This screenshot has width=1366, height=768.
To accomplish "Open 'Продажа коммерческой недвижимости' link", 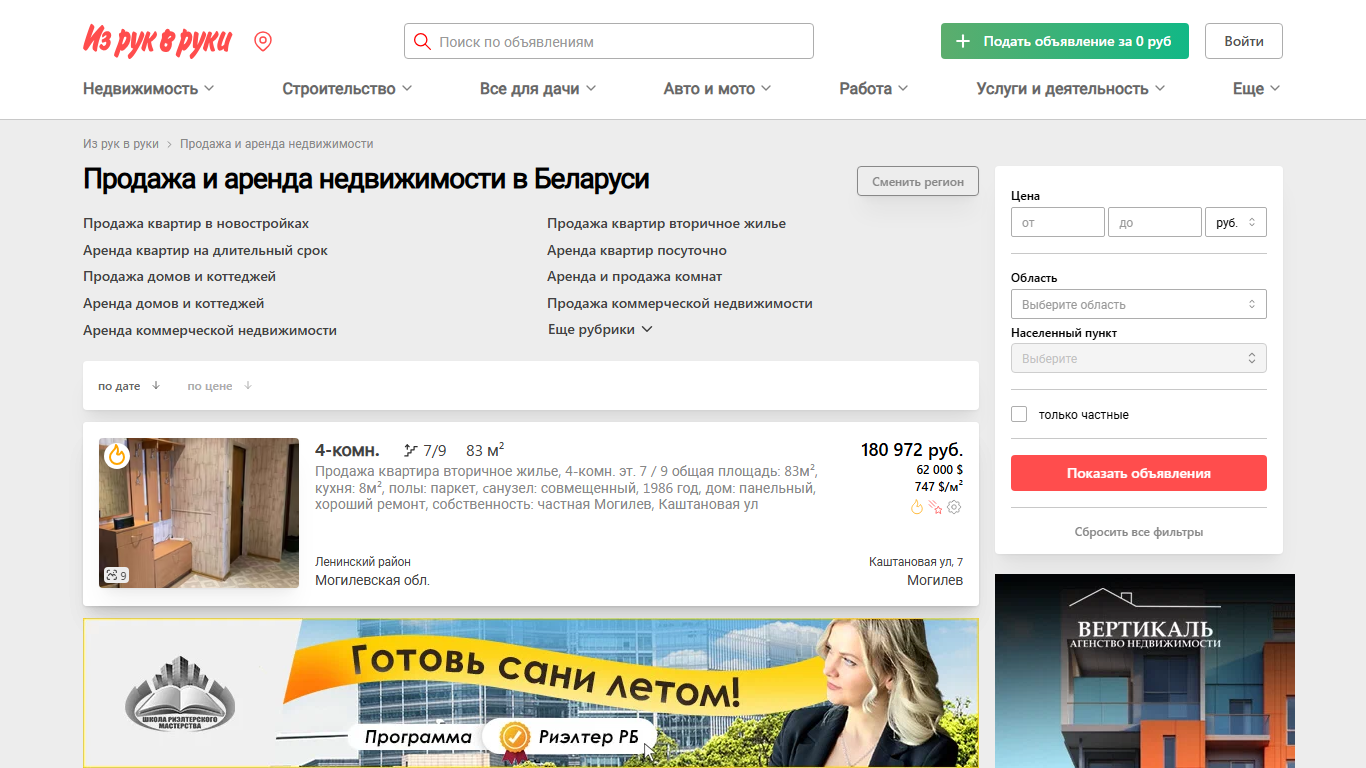I will pos(680,303).
